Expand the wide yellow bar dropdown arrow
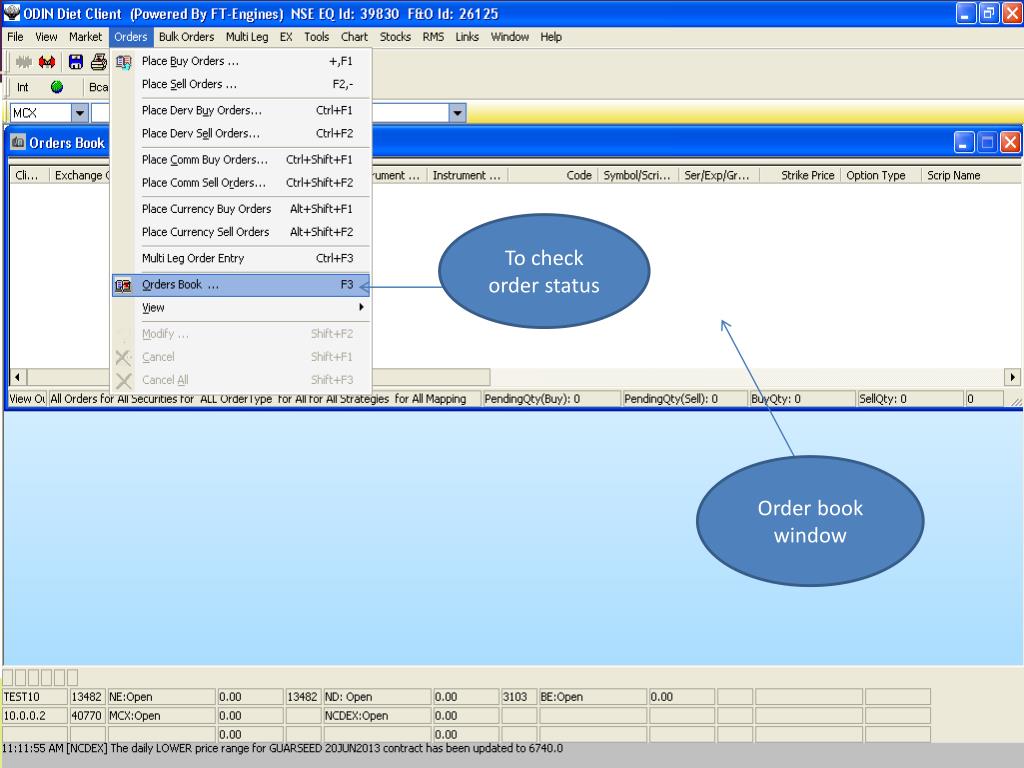Viewport: 1024px width, 768px height. [x=457, y=113]
